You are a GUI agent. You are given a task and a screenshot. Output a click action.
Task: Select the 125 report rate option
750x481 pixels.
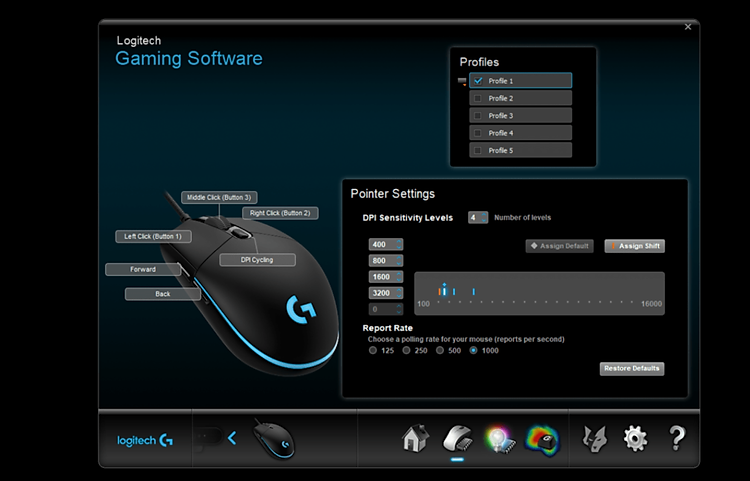[x=373, y=350]
